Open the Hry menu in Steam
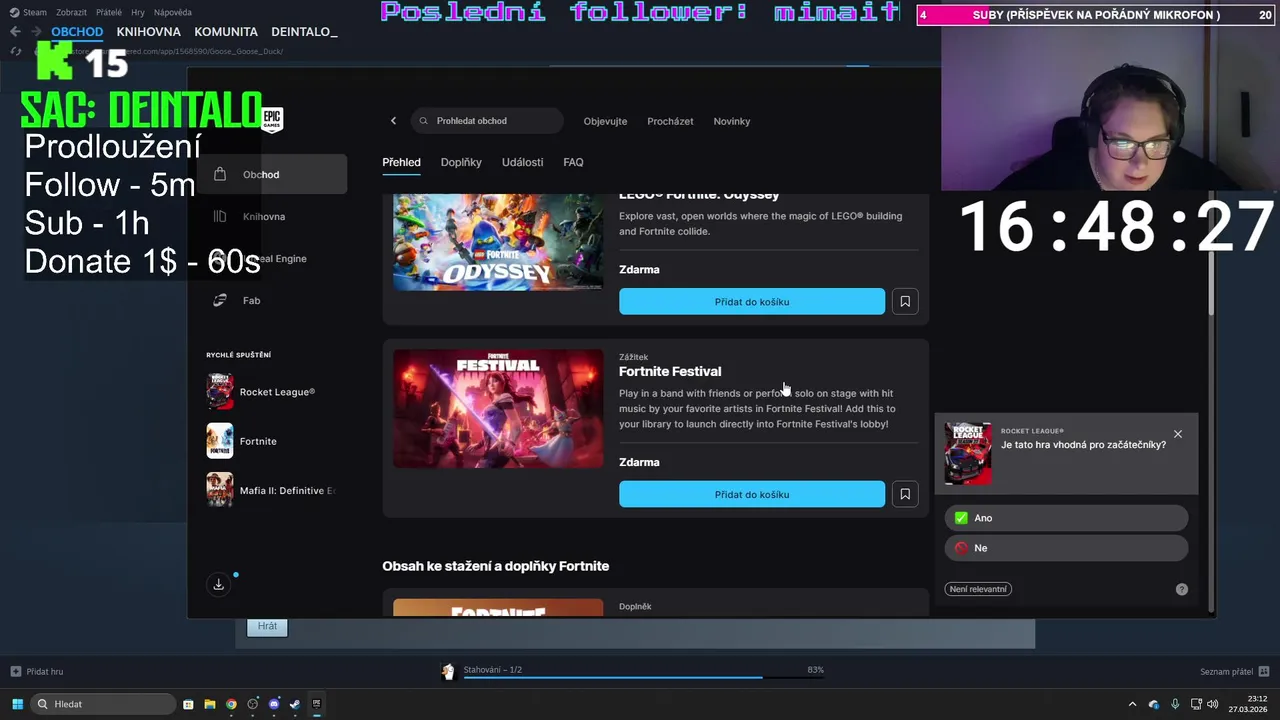The width and height of the screenshot is (1280, 720). coord(138,12)
